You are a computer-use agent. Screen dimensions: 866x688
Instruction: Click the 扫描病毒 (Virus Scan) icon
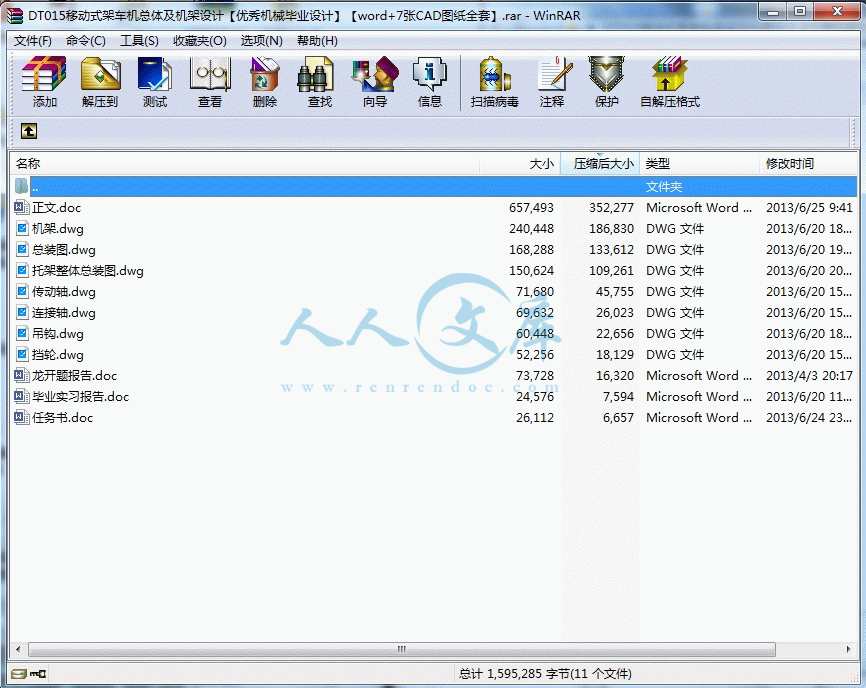(495, 74)
